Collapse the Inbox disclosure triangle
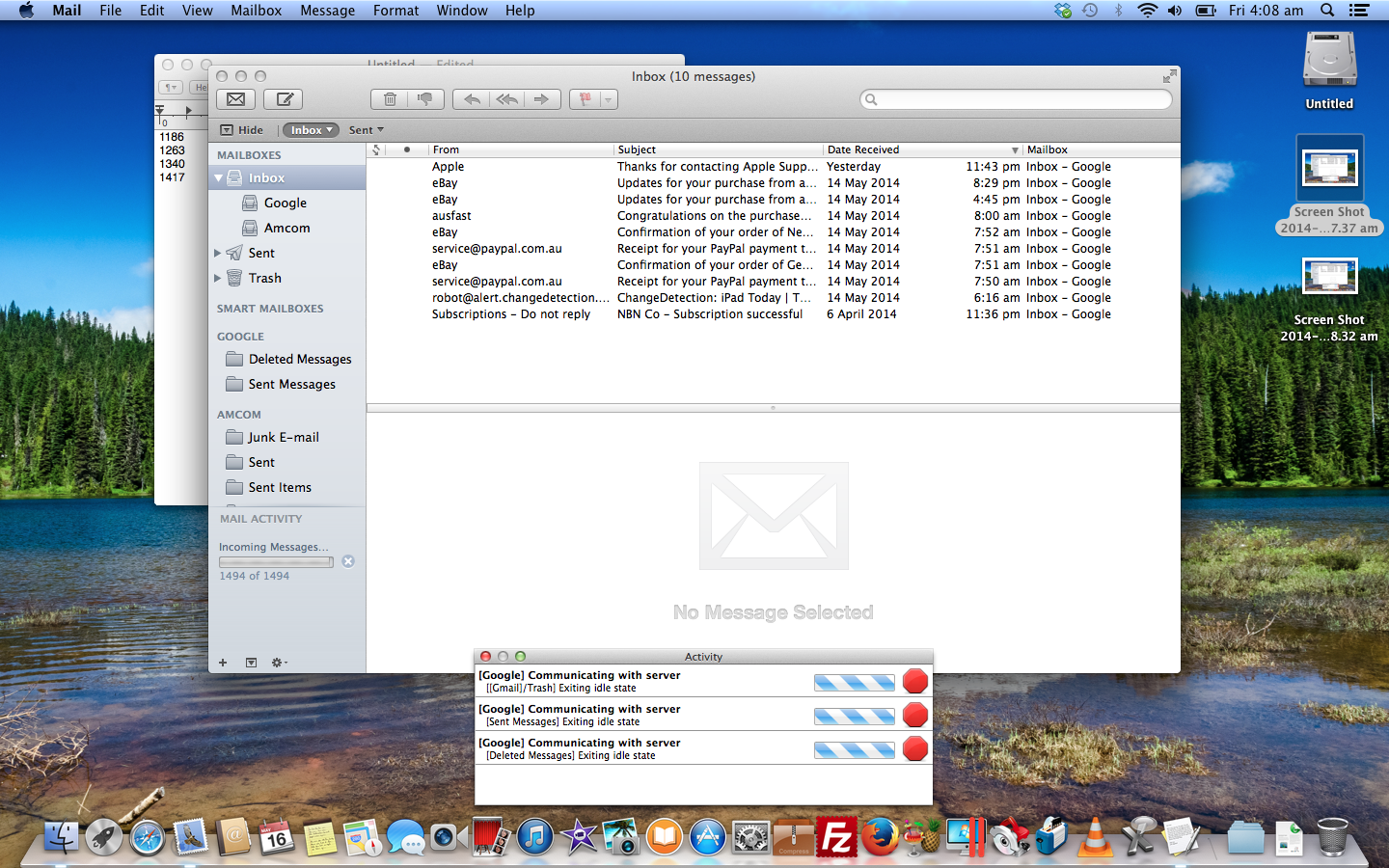Viewport: 1389px width, 868px height. click(219, 178)
